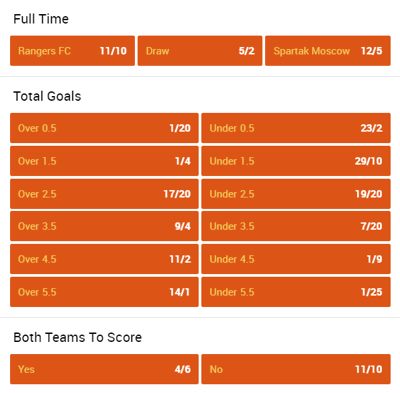Choose Under 5.5 goals at 1/25
Viewport: 400px width, 393px height.
point(296,292)
